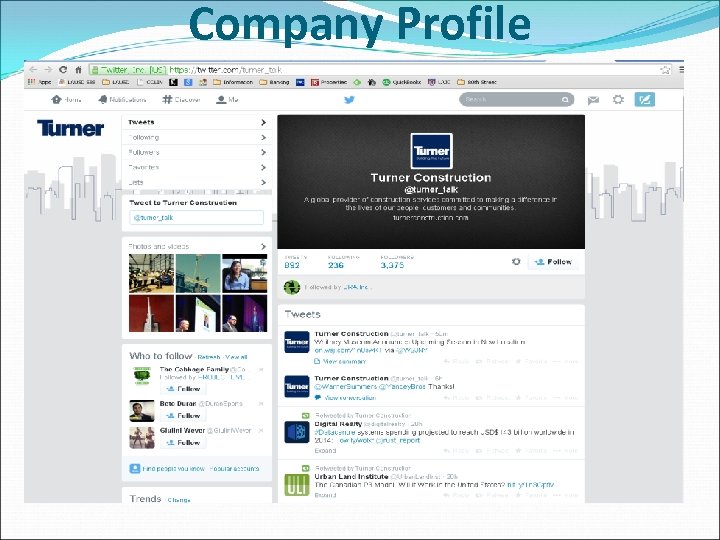Expand Photos and videos chevron
Image resolution: width=720 pixels, height=540 pixels.
point(263,247)
